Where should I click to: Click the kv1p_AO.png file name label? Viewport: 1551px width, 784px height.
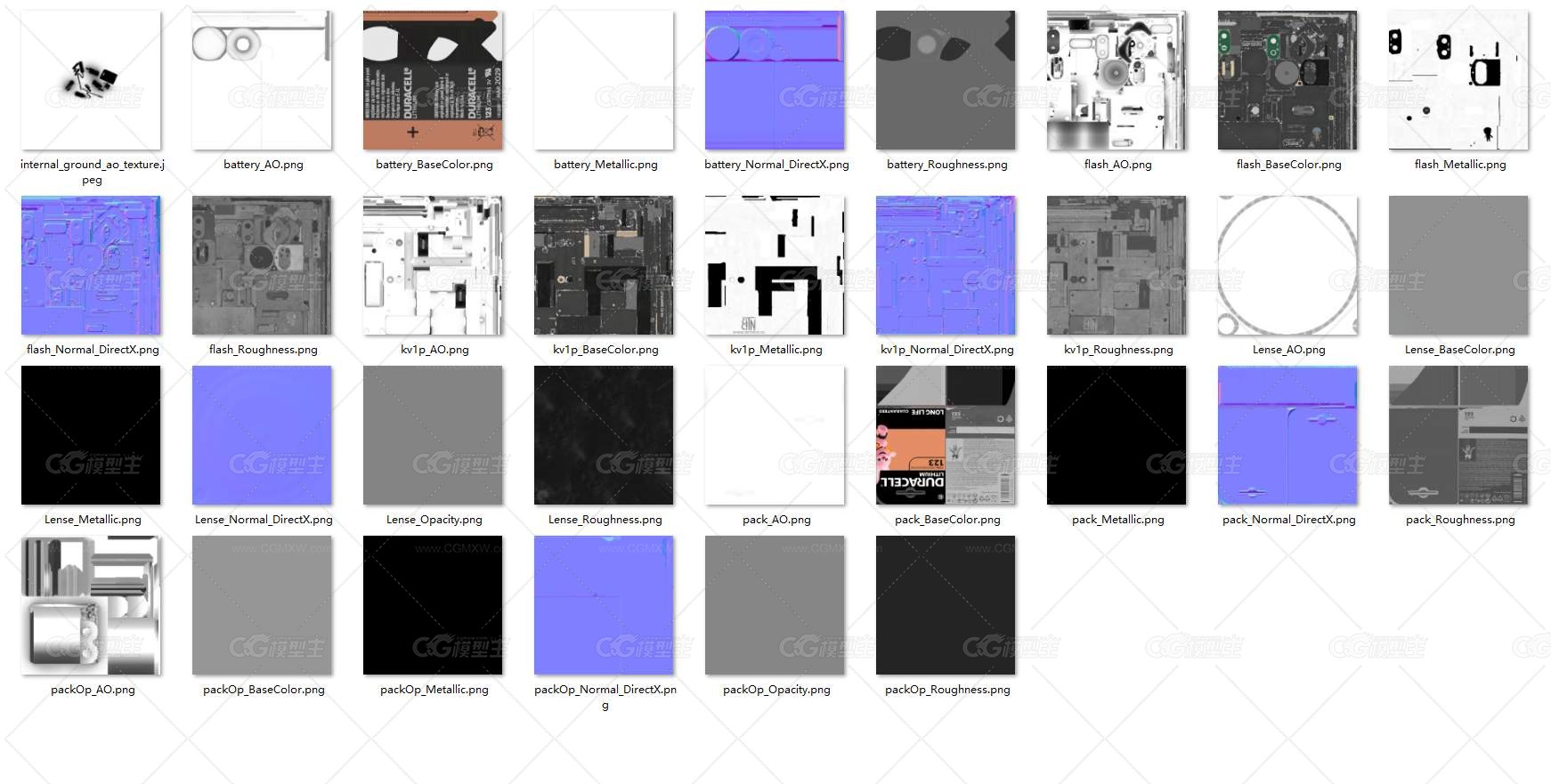pyautogui.click(x=434, y=350)
